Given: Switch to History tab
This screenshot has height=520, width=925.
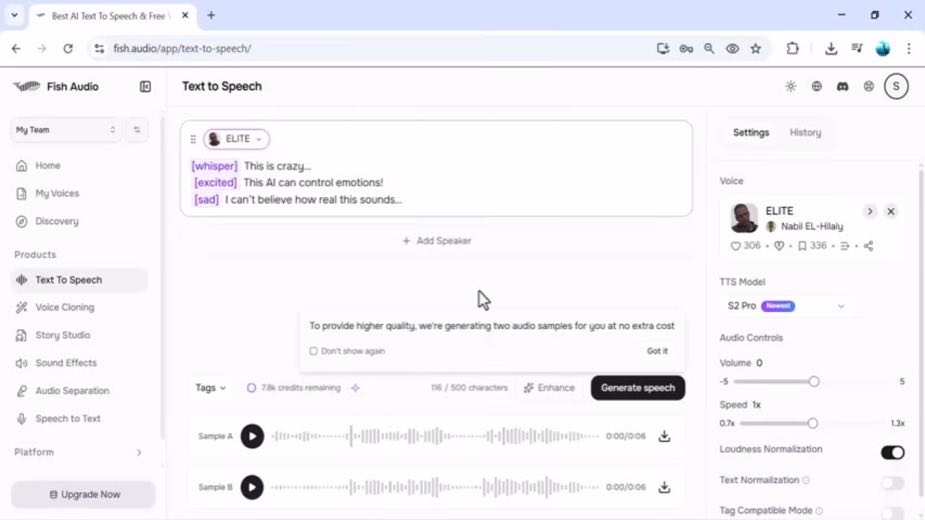Looking at the screenshot, I should 805,133.
